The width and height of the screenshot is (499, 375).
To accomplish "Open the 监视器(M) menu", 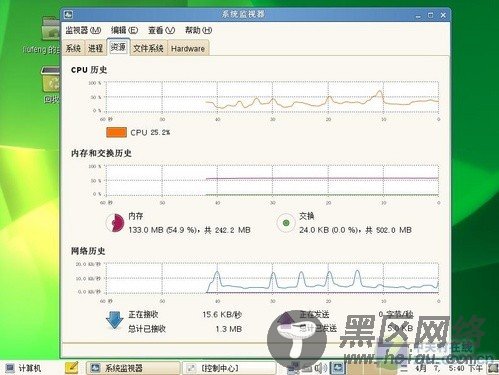I will pos(83,30).
